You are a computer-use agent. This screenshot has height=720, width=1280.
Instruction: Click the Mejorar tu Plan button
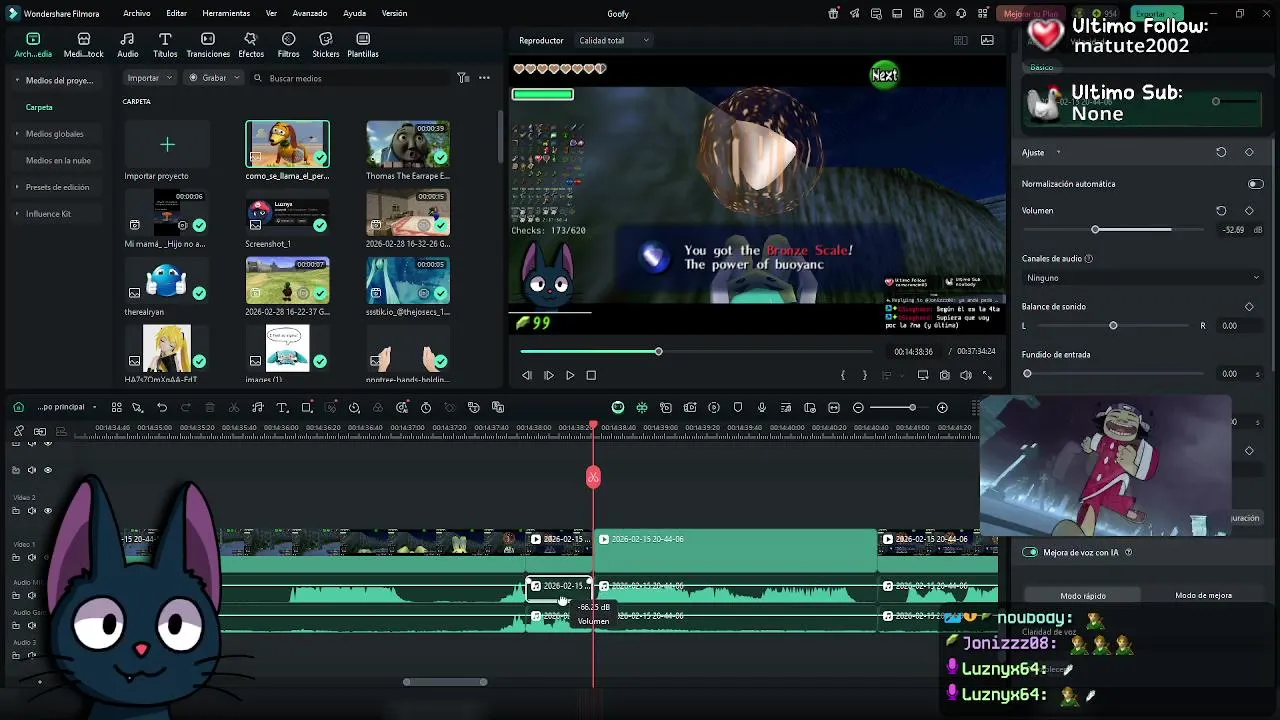coord(1030,14)
